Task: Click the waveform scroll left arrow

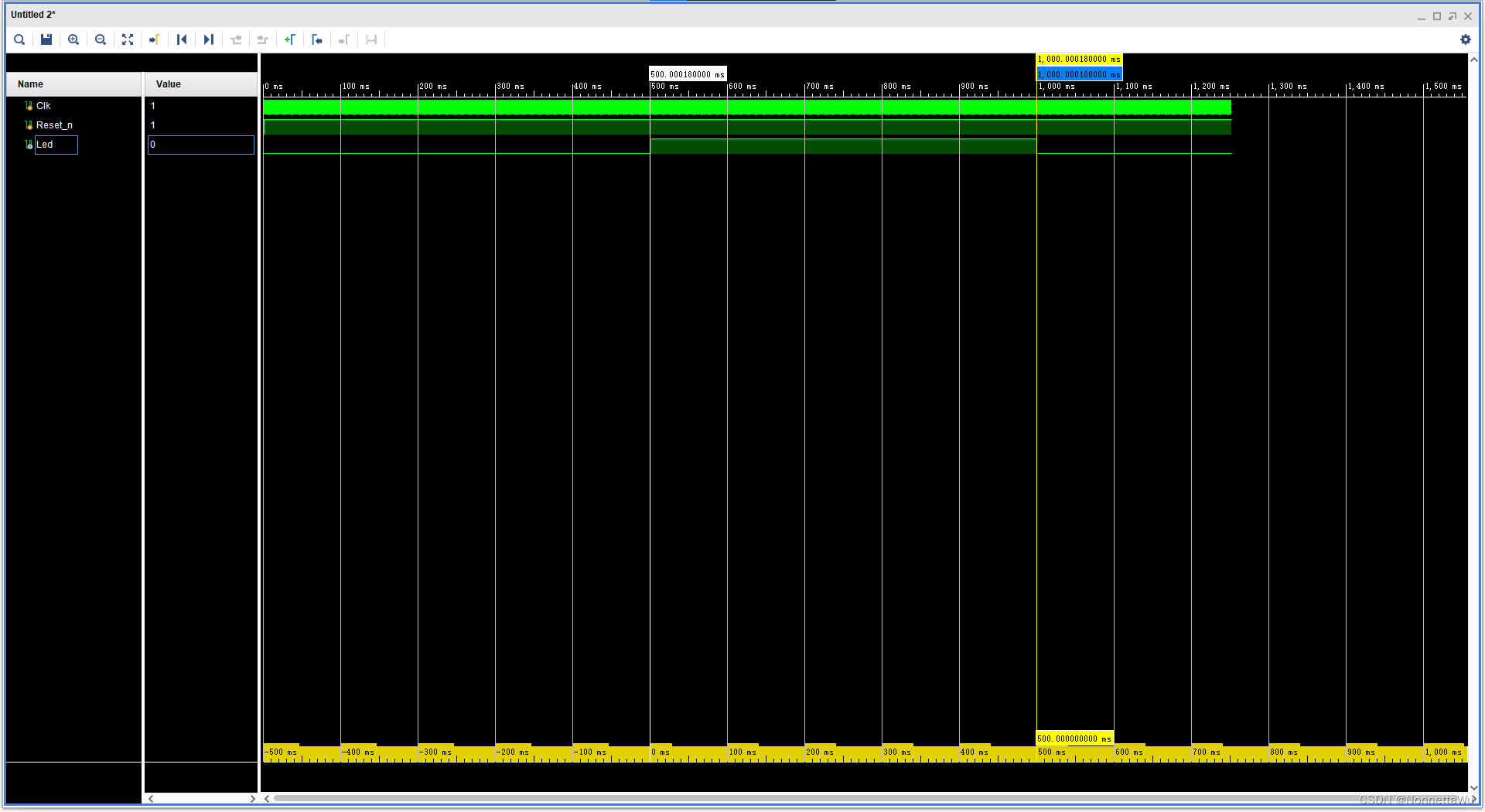Action: [x=267, y=799]
